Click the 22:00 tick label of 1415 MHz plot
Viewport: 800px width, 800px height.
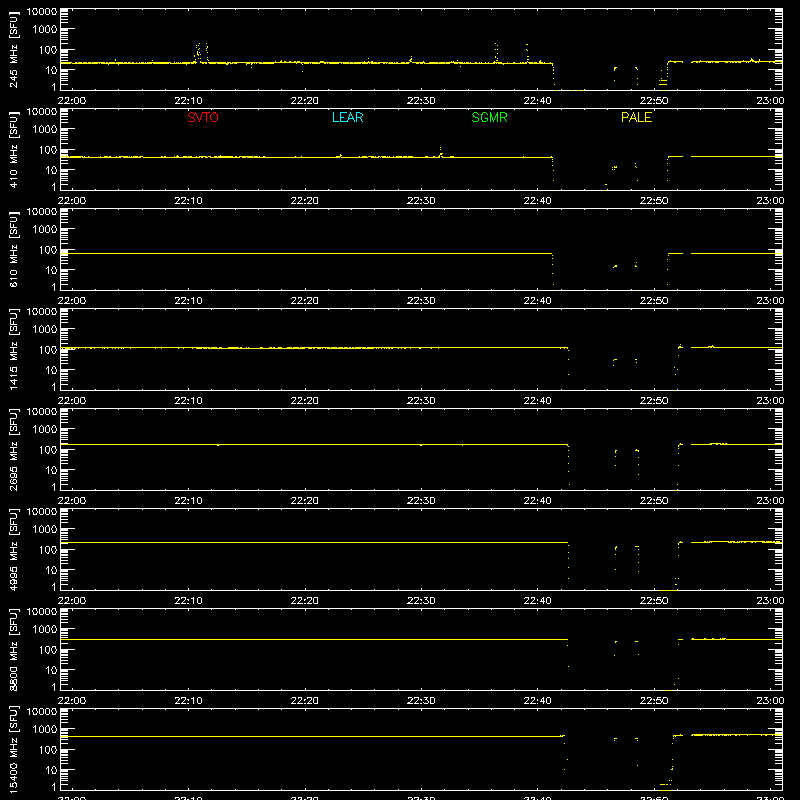71,401
